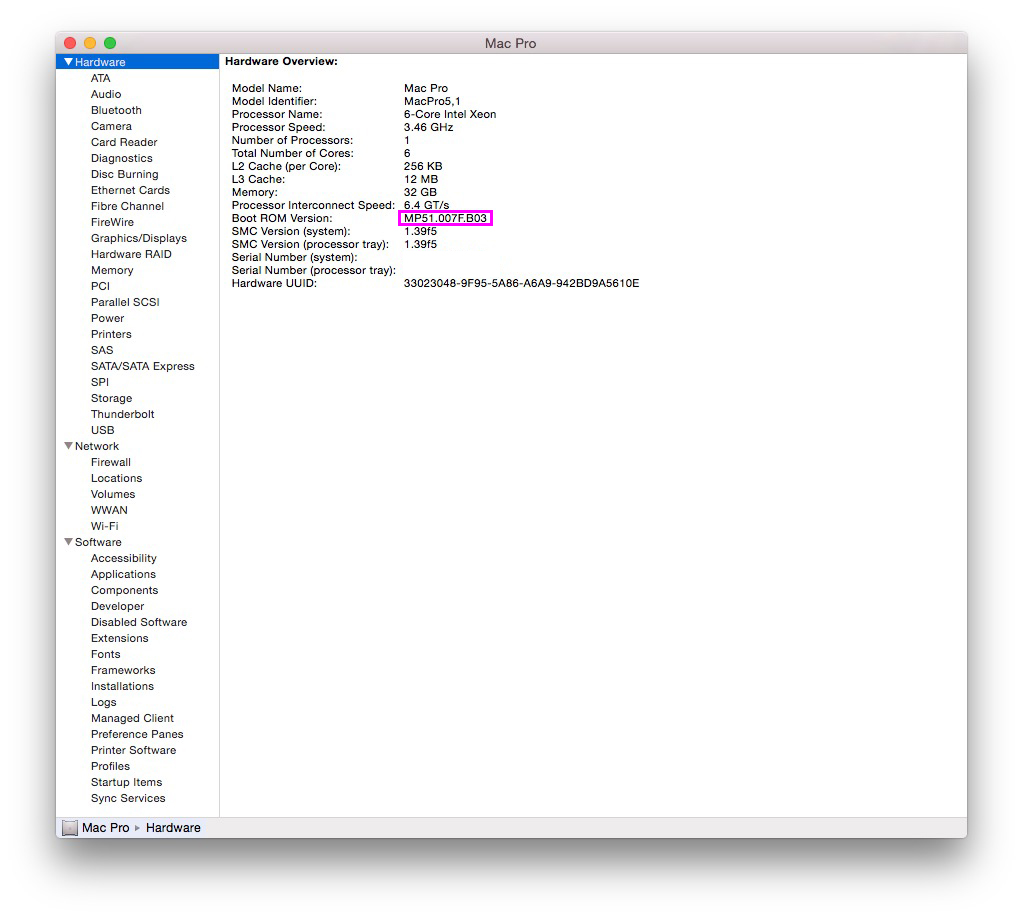Open Frameworks under Software
Image resolution: width=1023 pixels, height=918 pixels.
pos(123,669)
